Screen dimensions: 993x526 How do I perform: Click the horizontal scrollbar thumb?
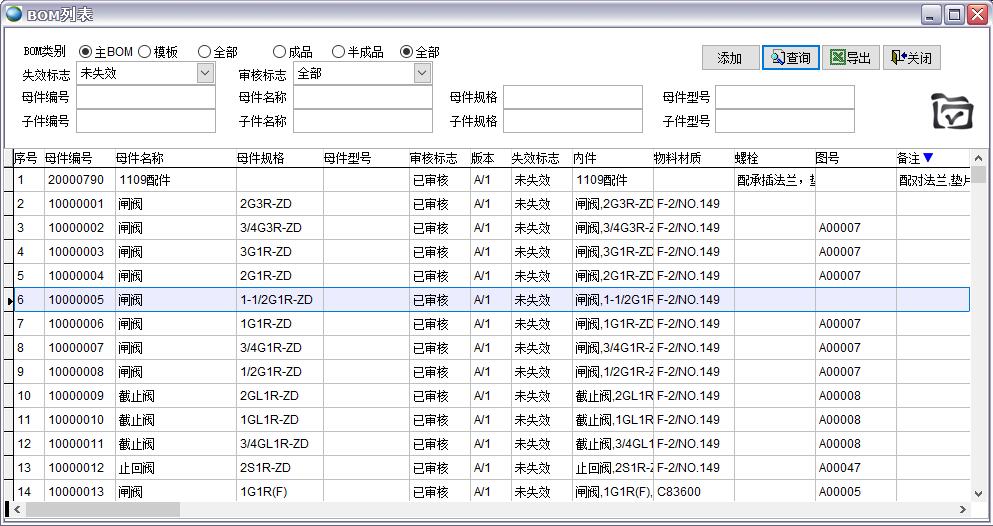(100, 510)
